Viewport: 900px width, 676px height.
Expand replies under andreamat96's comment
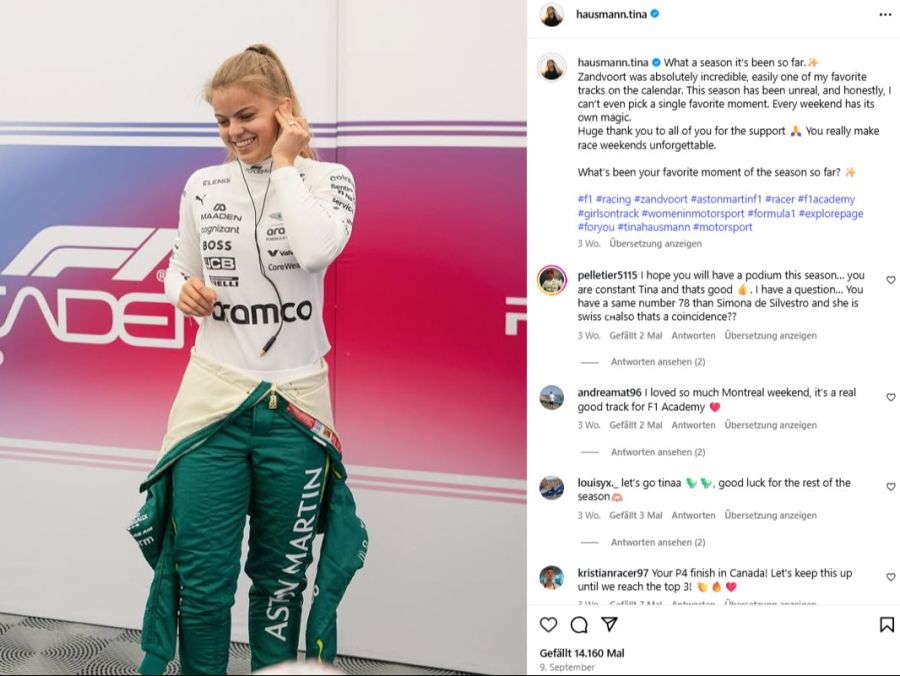658,452
